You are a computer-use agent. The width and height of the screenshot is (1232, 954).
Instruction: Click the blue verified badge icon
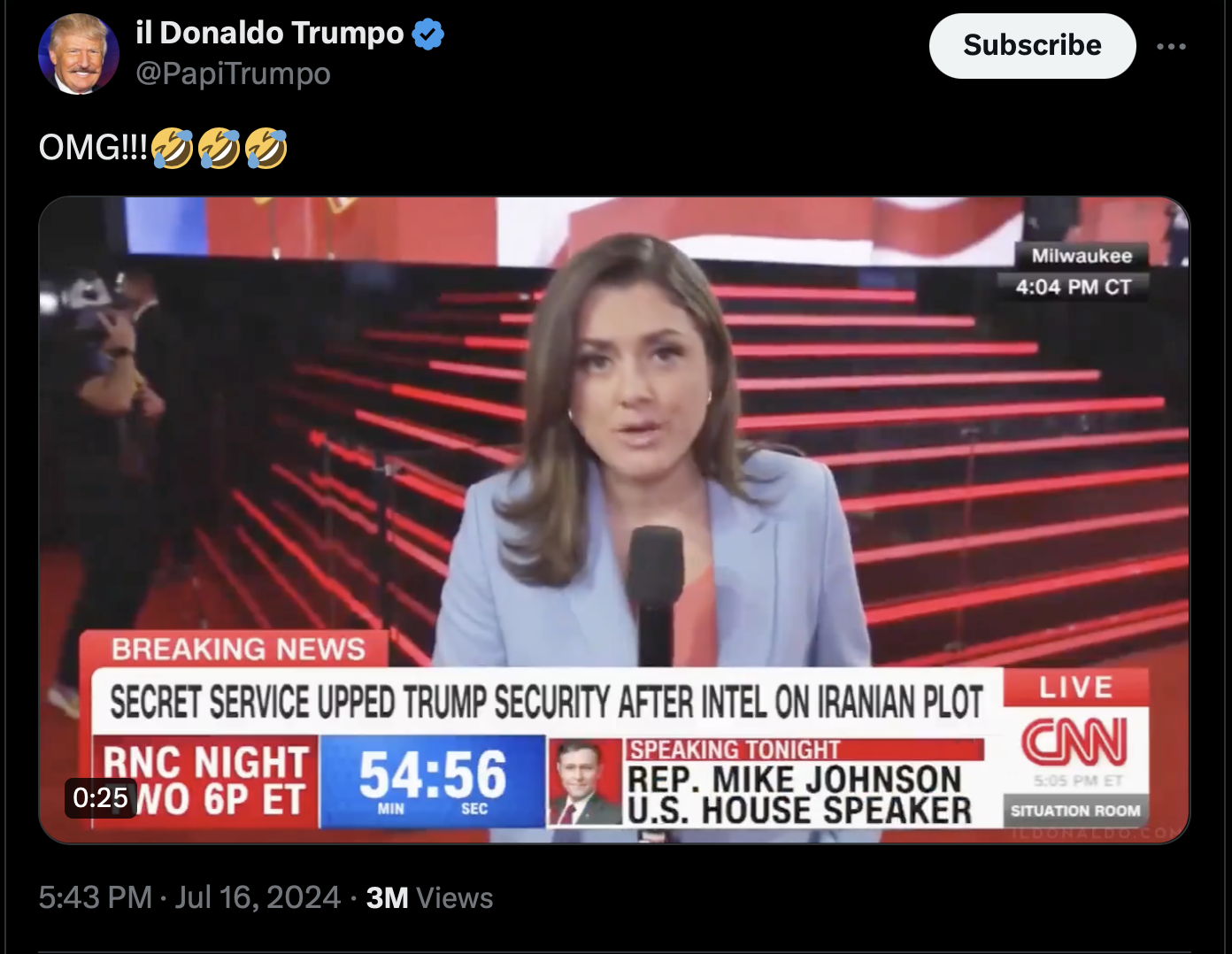click(x=428, y=35)
